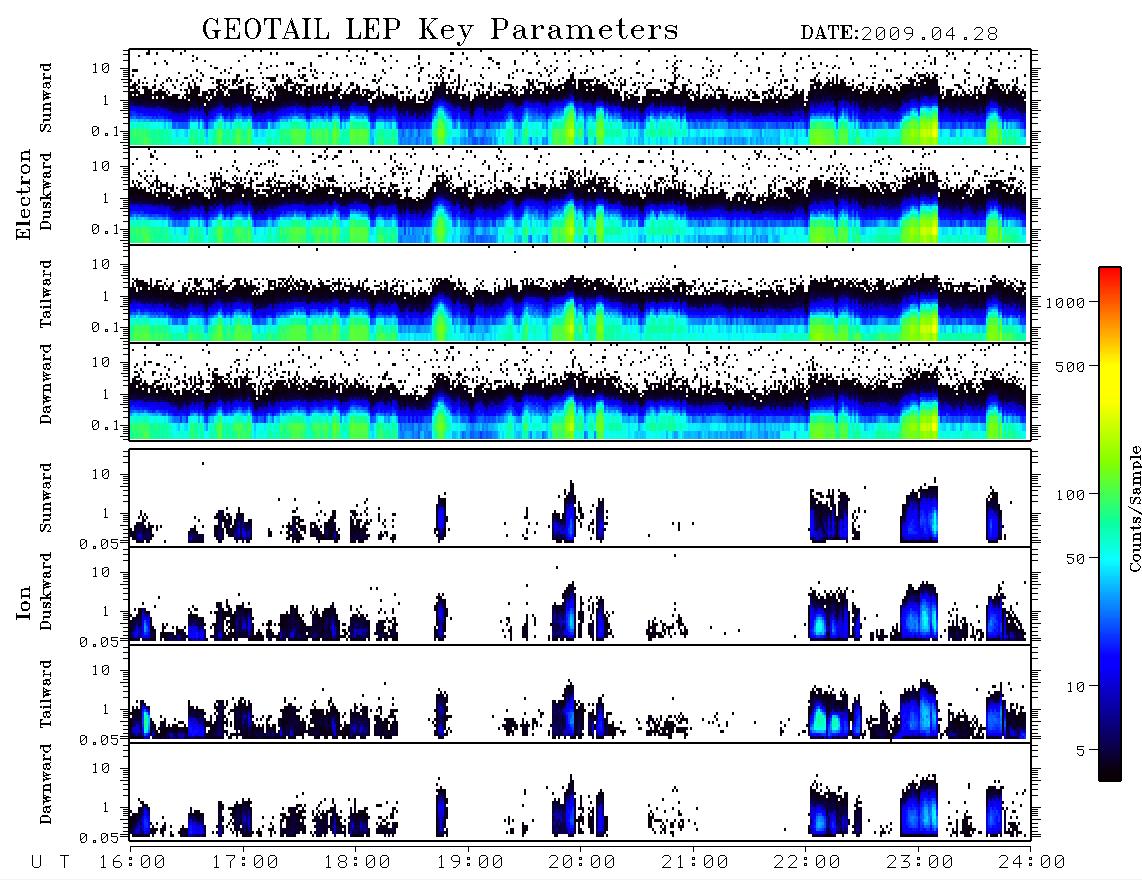Screen dimensions: 1142x880
Task: Select the Electron "Dawnward" panel label
Action: (46, 384)
